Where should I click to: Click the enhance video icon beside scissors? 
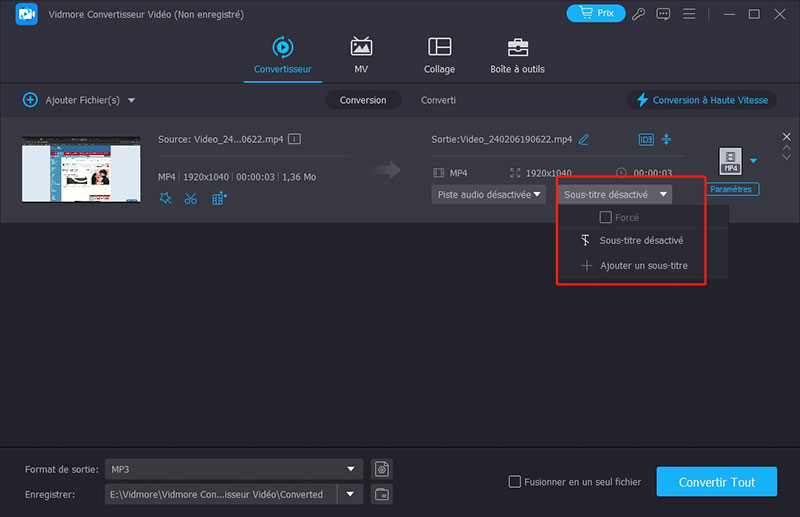coord(219,198)
